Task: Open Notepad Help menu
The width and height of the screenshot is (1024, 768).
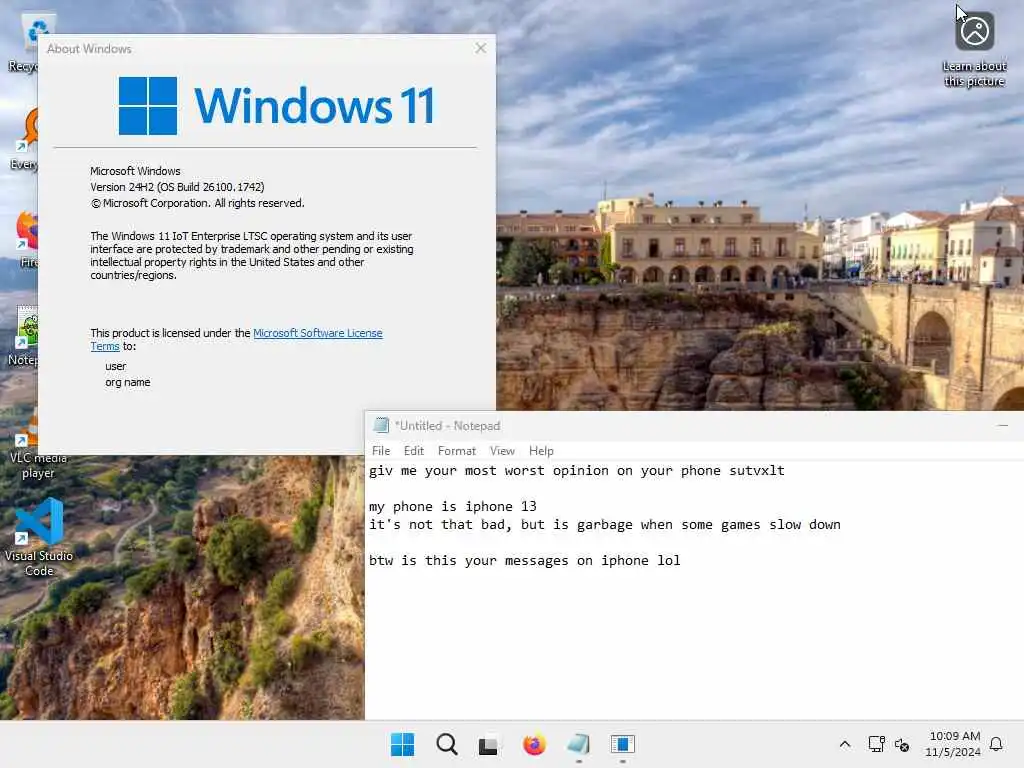Action: pos(541,451)
